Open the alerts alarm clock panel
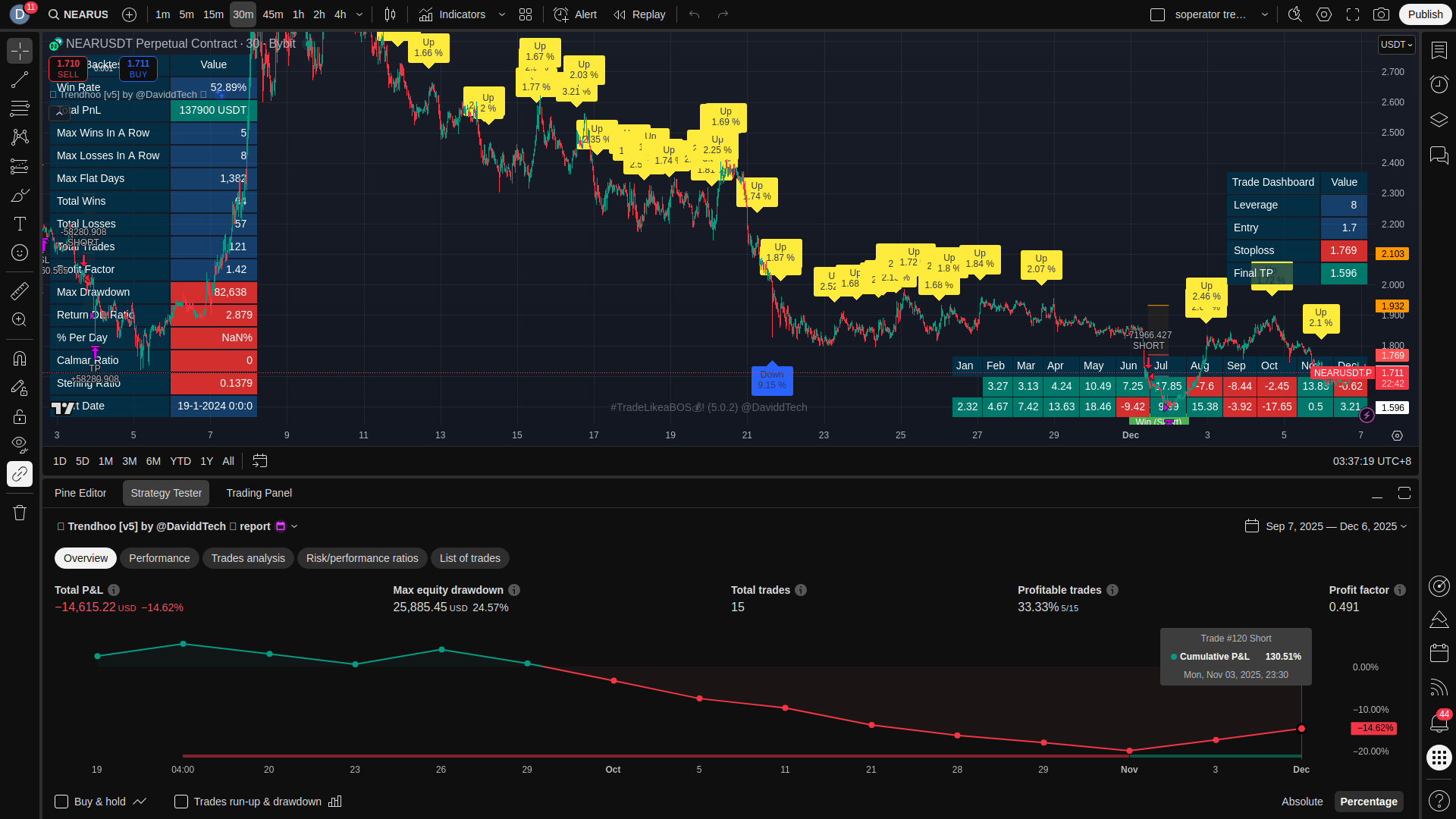1456x819 pixels. (1439, 84)
